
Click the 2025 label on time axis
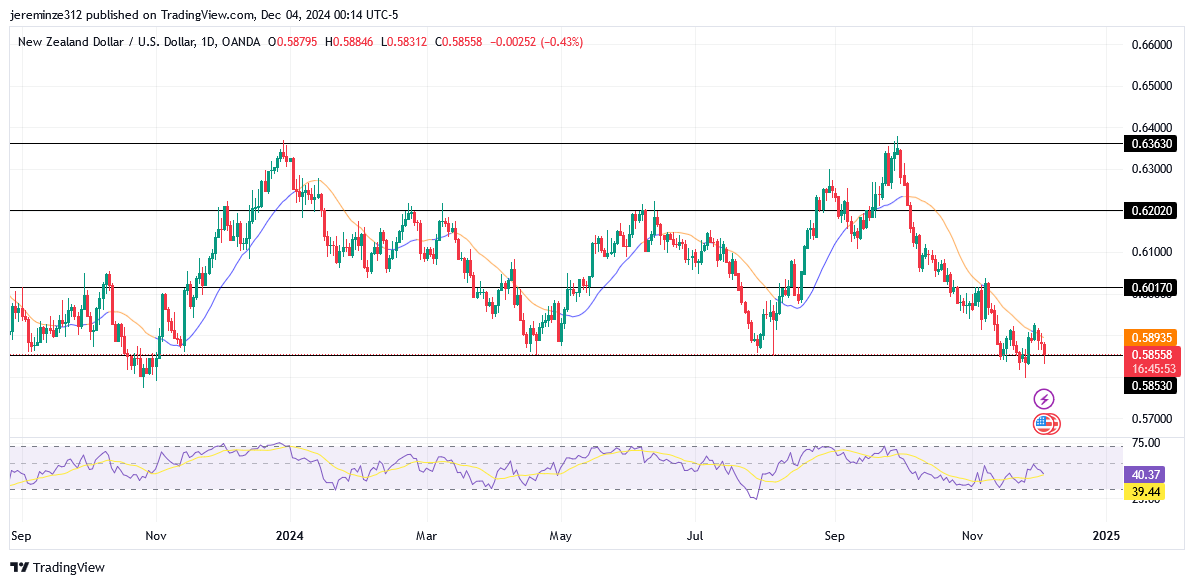pyautogui.click(x=1106, y=535)
